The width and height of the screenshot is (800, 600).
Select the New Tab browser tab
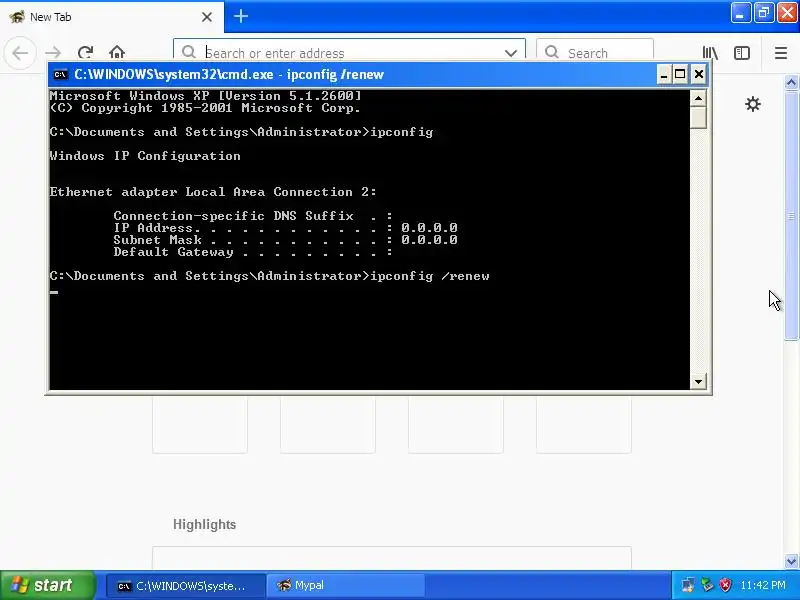coord(112,17)
